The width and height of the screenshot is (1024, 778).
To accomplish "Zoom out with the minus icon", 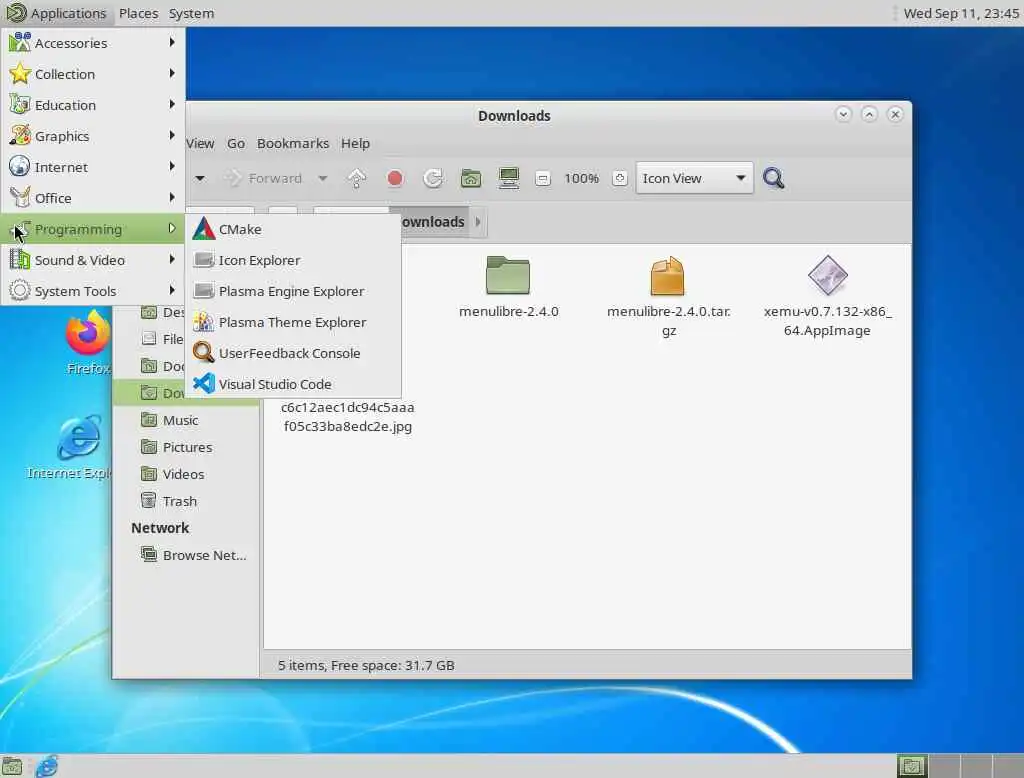I will [542, 178].
